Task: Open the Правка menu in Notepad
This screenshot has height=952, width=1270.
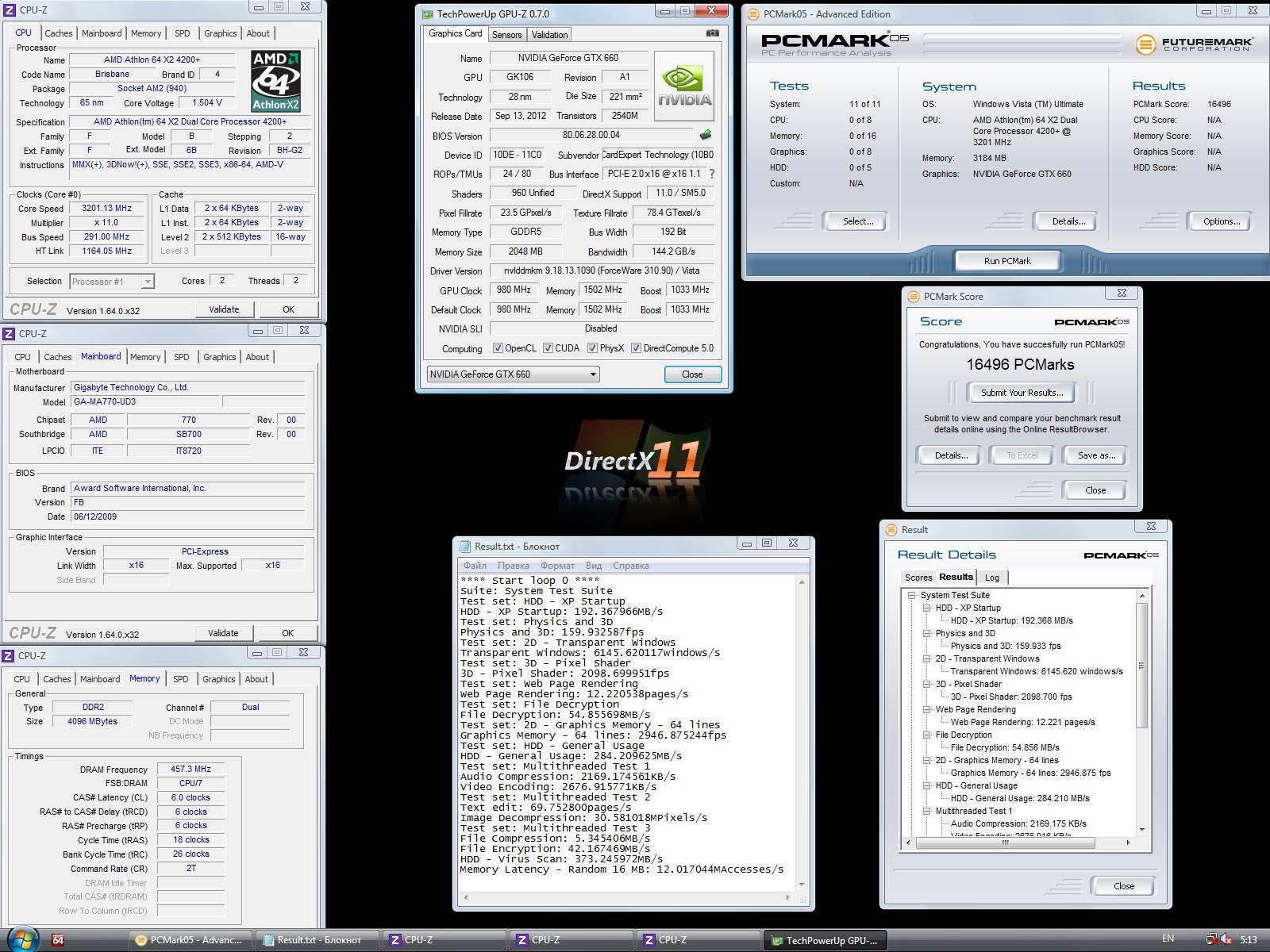Action: (513, 566)
